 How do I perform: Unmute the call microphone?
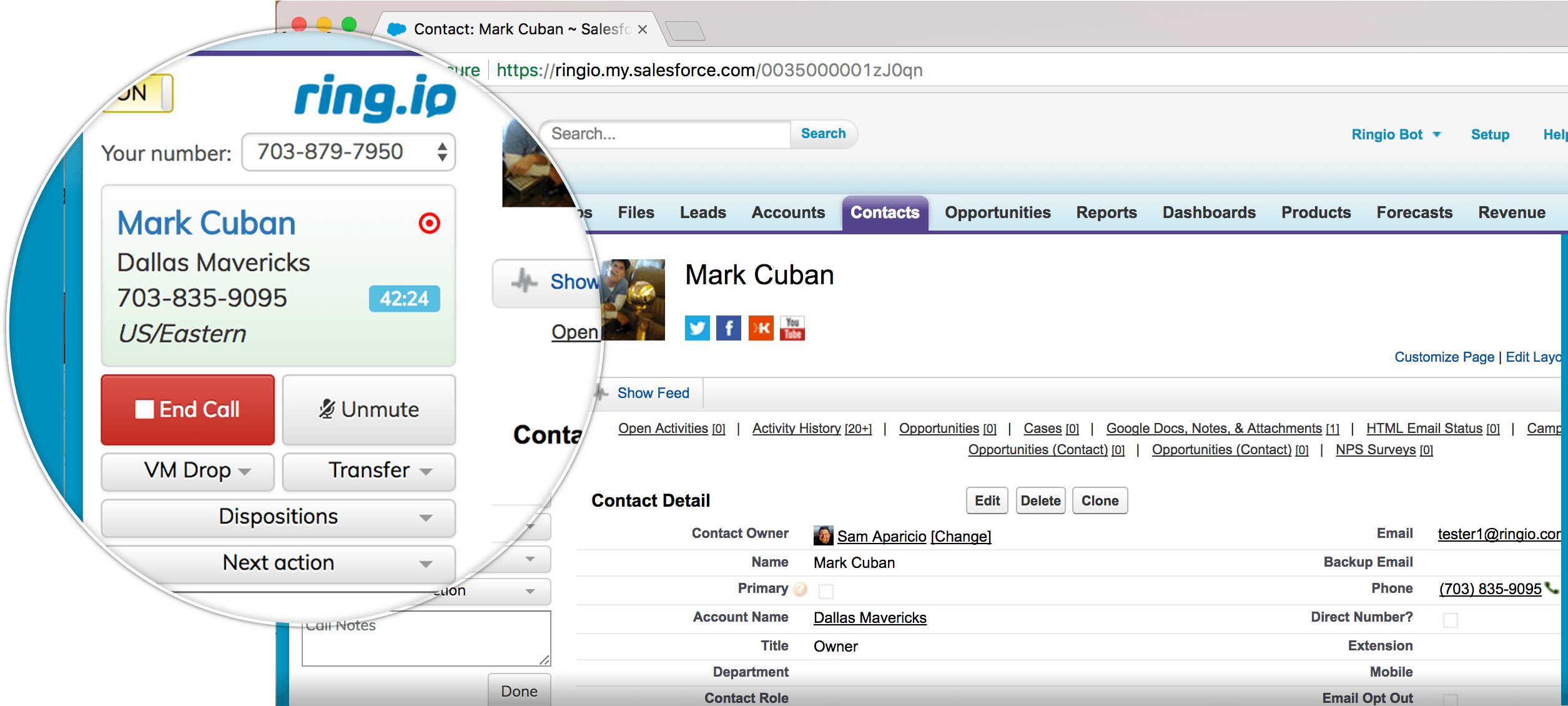(369, 410)
